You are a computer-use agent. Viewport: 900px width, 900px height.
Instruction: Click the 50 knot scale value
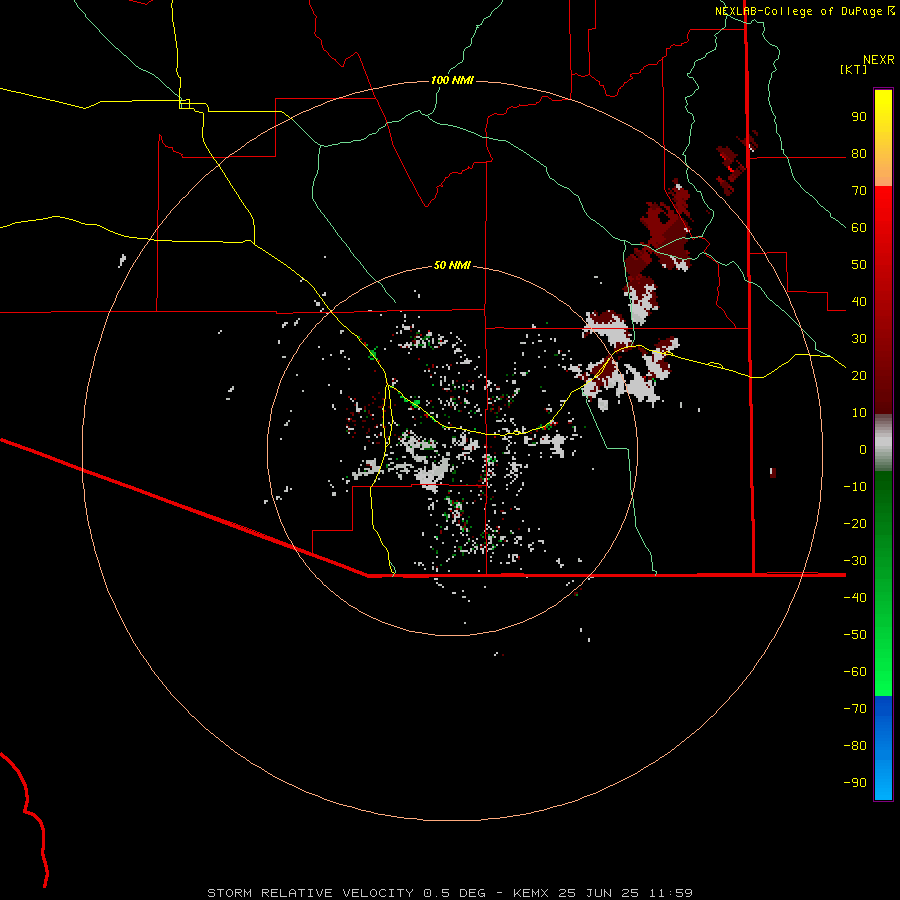[859, 265]
